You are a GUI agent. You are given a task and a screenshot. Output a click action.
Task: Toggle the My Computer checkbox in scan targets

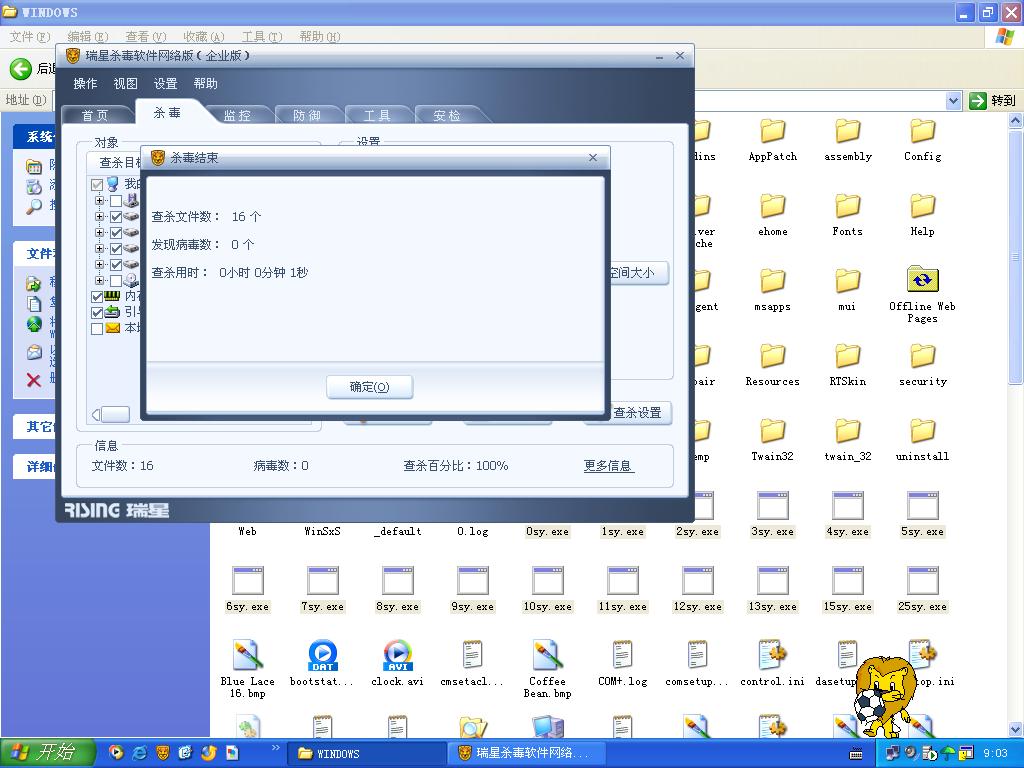pos(97,185)
